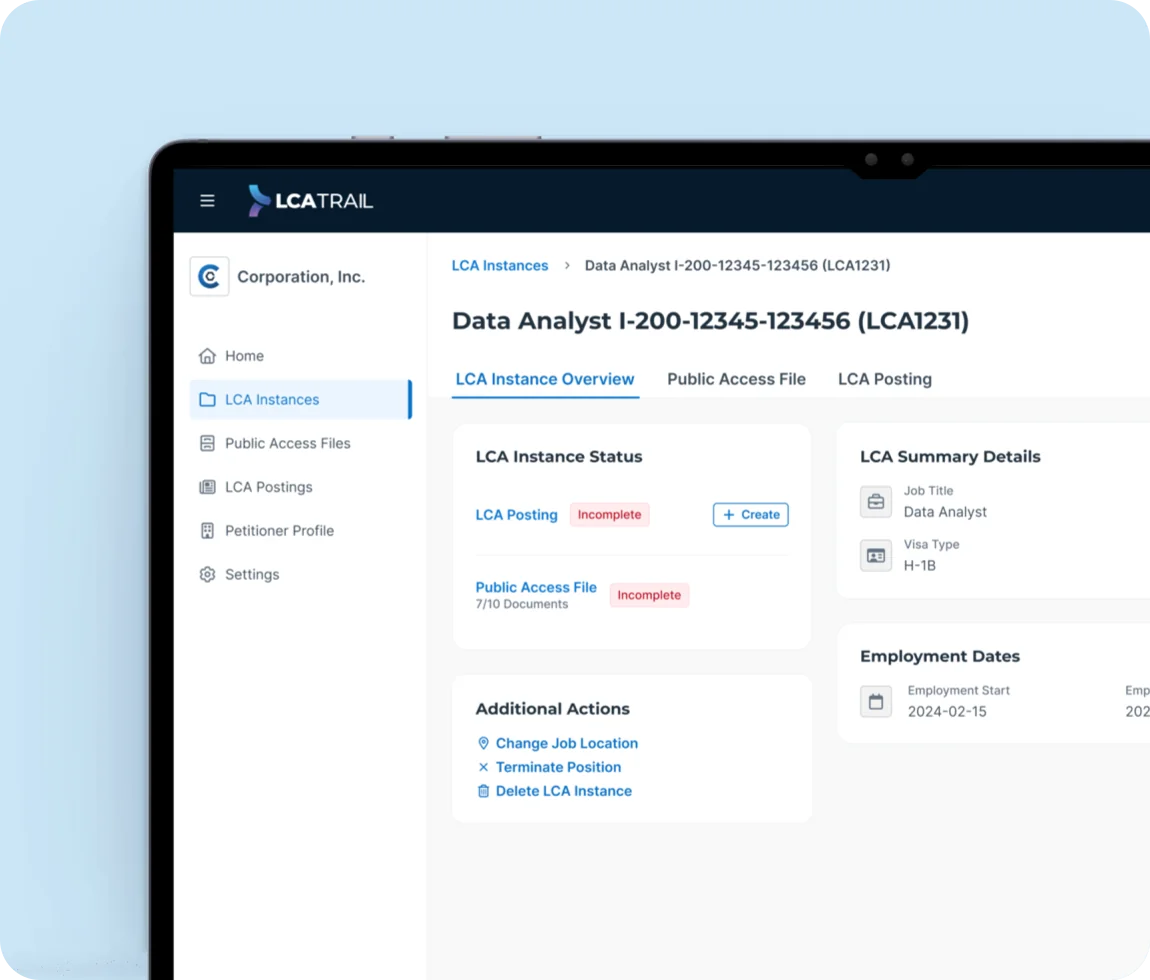
Task: Click the Public Access Files sidebar icon
Action: [x=208, y=443]
